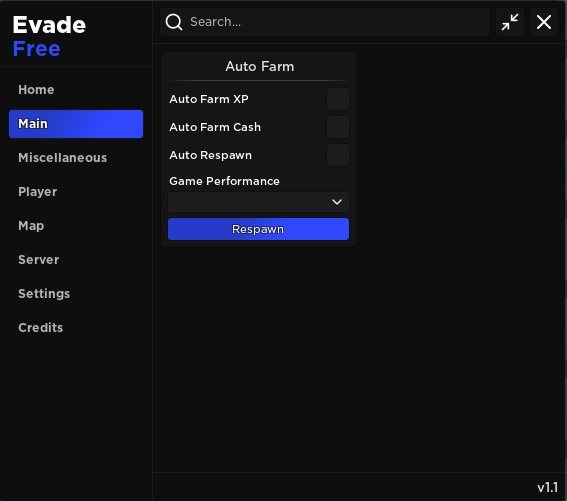This screenshot has width=567, height=501.
Task: Click the Game Performance label
Action: click(x=224, y=181)
